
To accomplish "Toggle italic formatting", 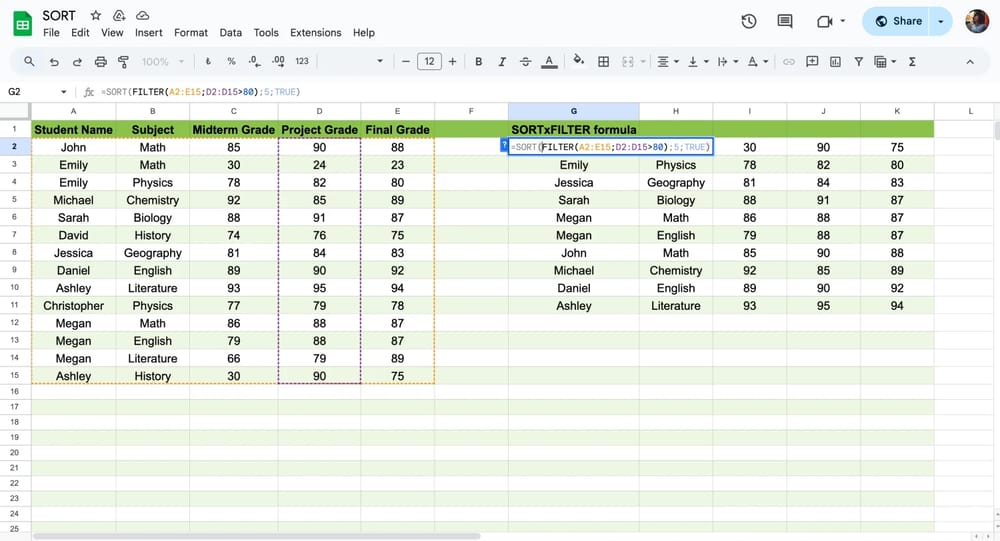I will click(501, 62).
